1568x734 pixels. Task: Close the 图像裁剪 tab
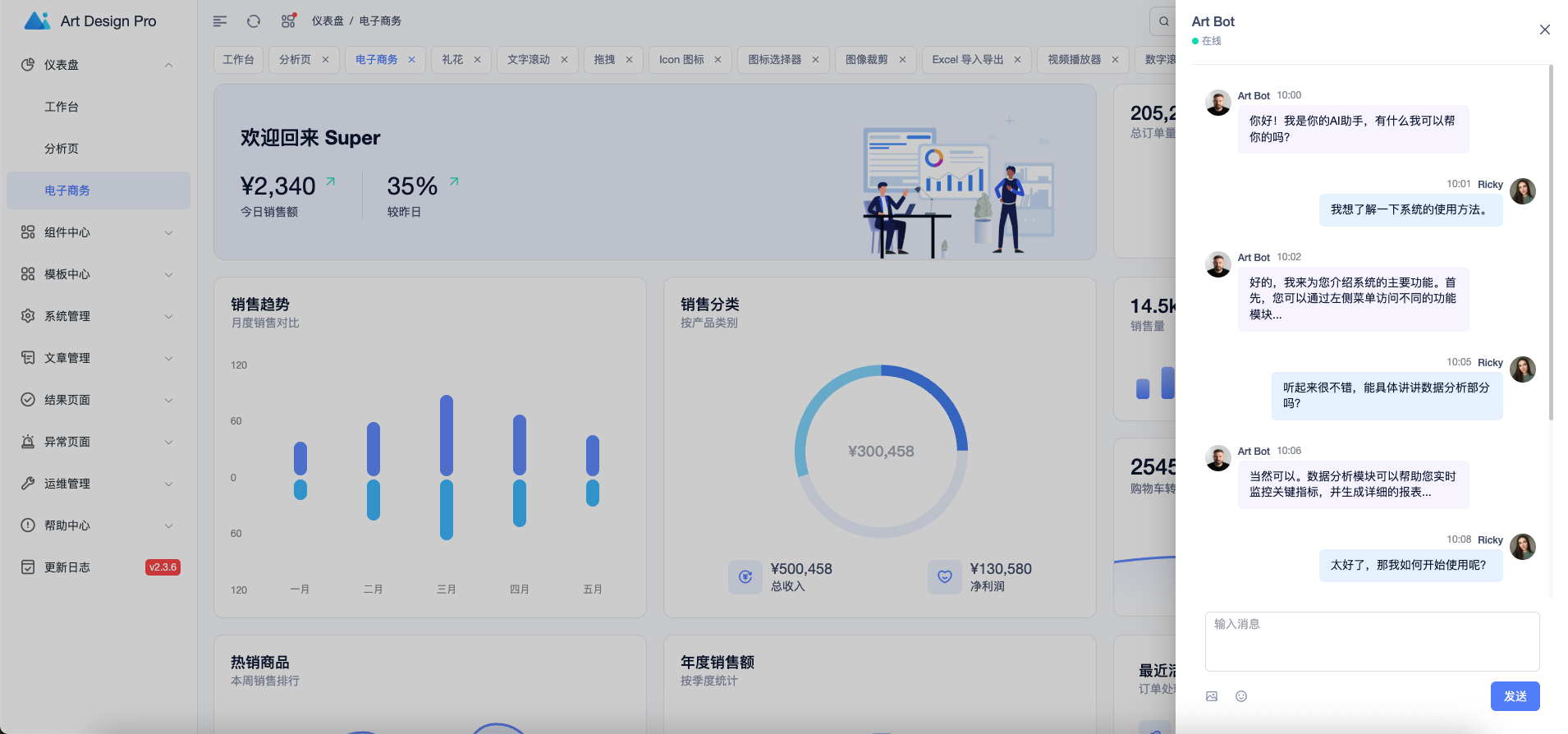(x=903, y=60)
